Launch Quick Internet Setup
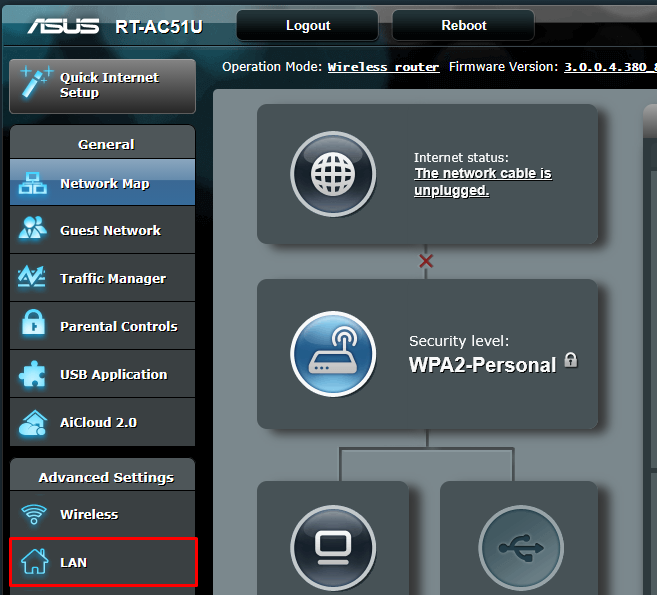 pos(102,86)
